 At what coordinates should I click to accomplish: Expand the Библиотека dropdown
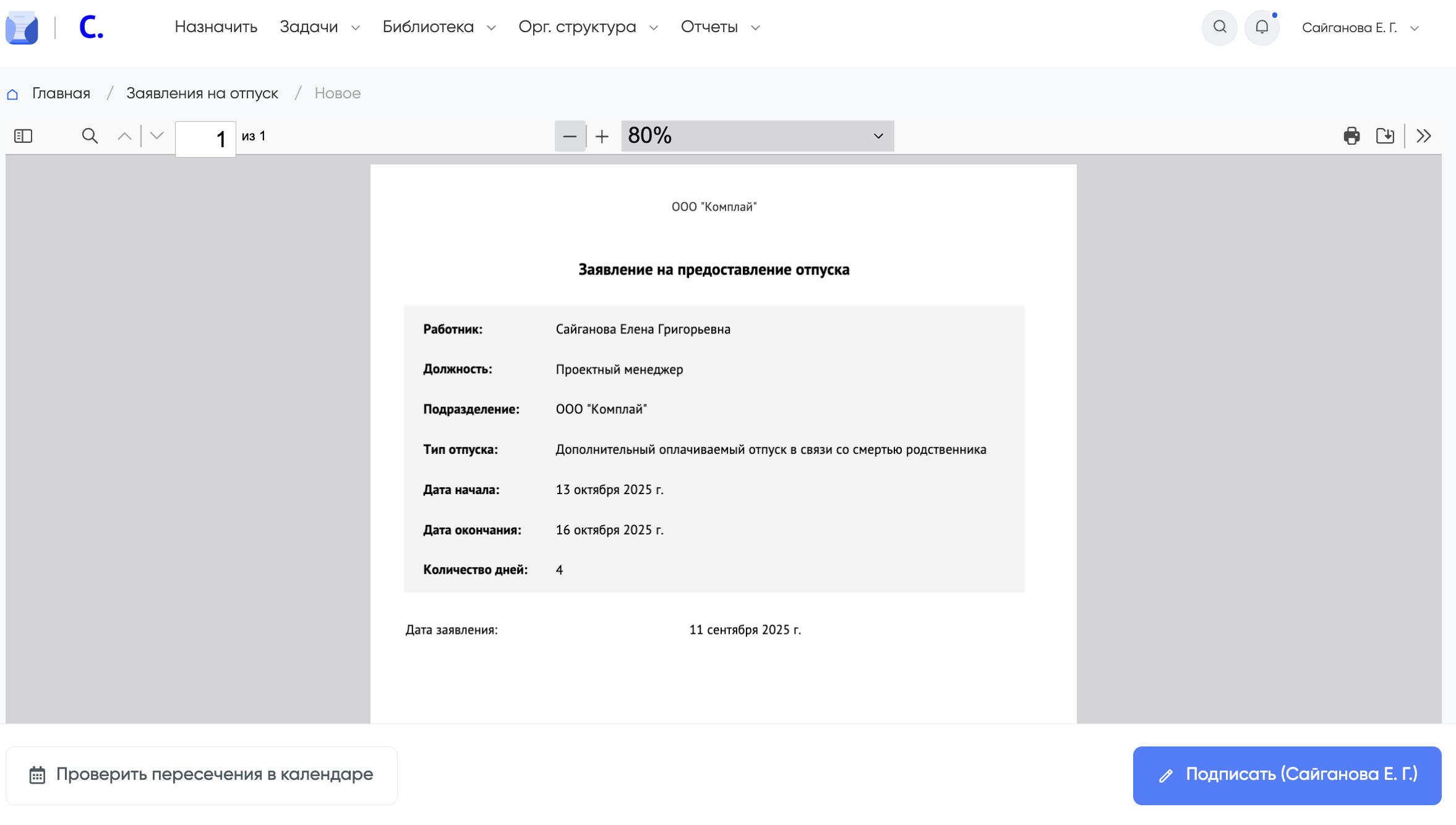coord(439,27)
